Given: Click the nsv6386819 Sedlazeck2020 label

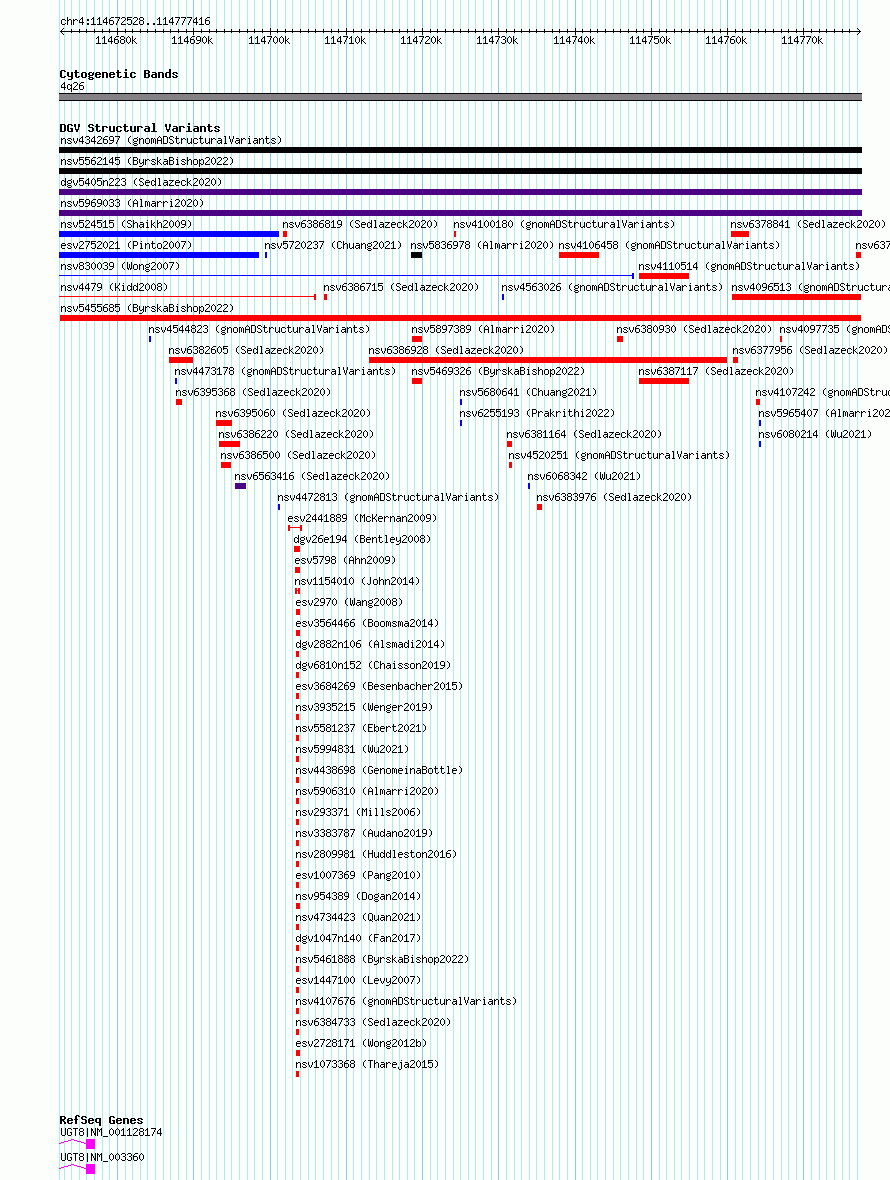Looking at the screenshot, I should 360,224.
